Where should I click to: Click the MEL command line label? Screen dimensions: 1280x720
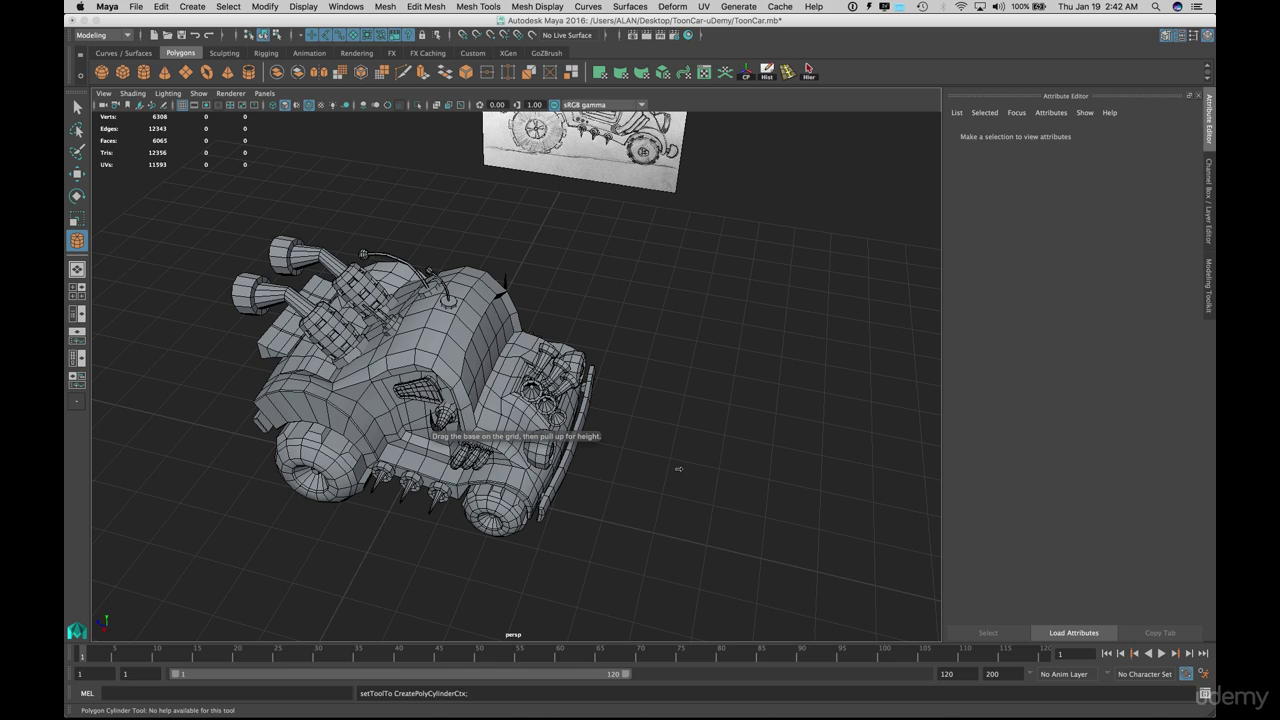87,693
